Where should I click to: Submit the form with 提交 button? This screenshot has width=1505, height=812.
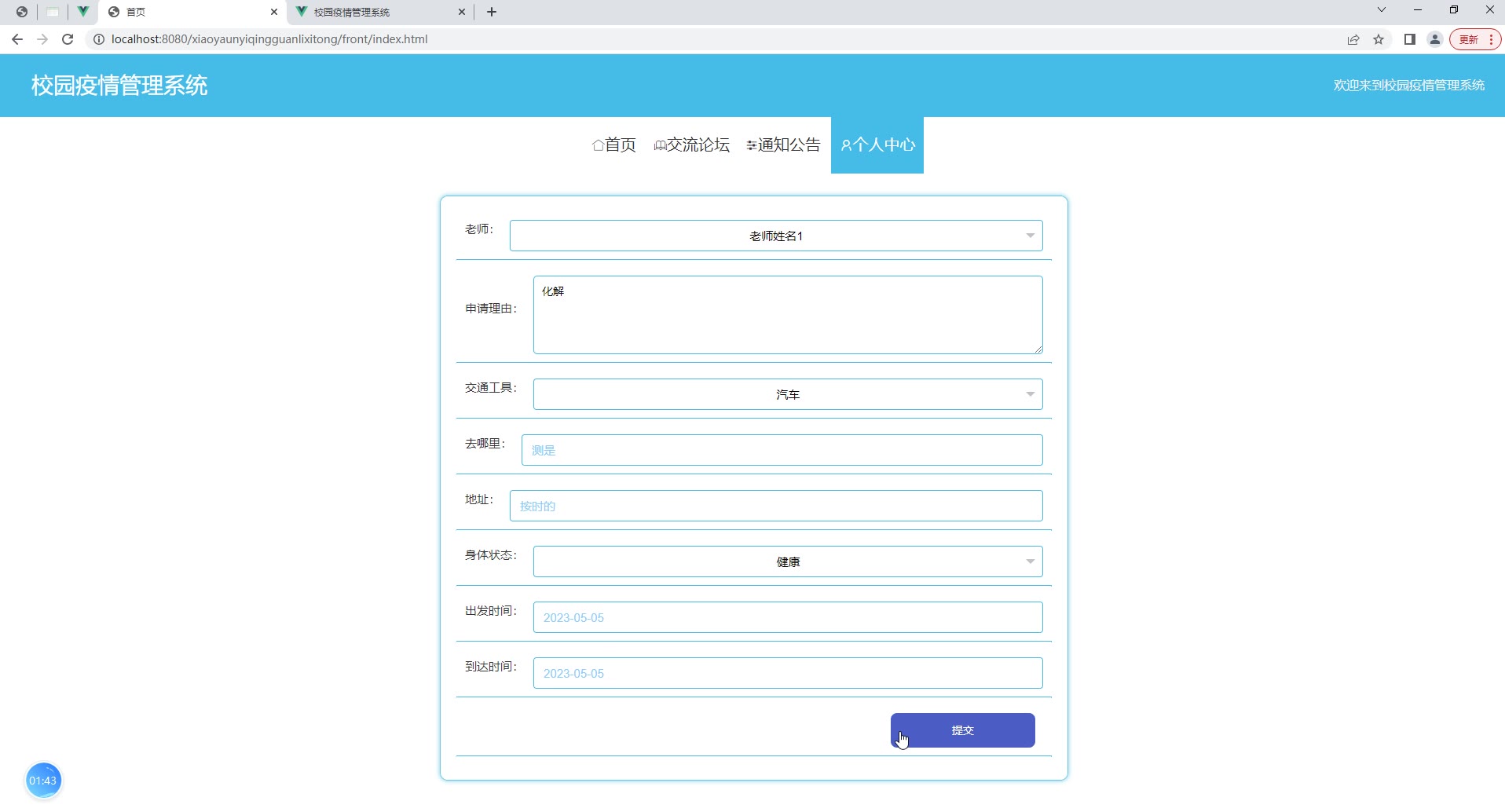(x=963, y=730)
